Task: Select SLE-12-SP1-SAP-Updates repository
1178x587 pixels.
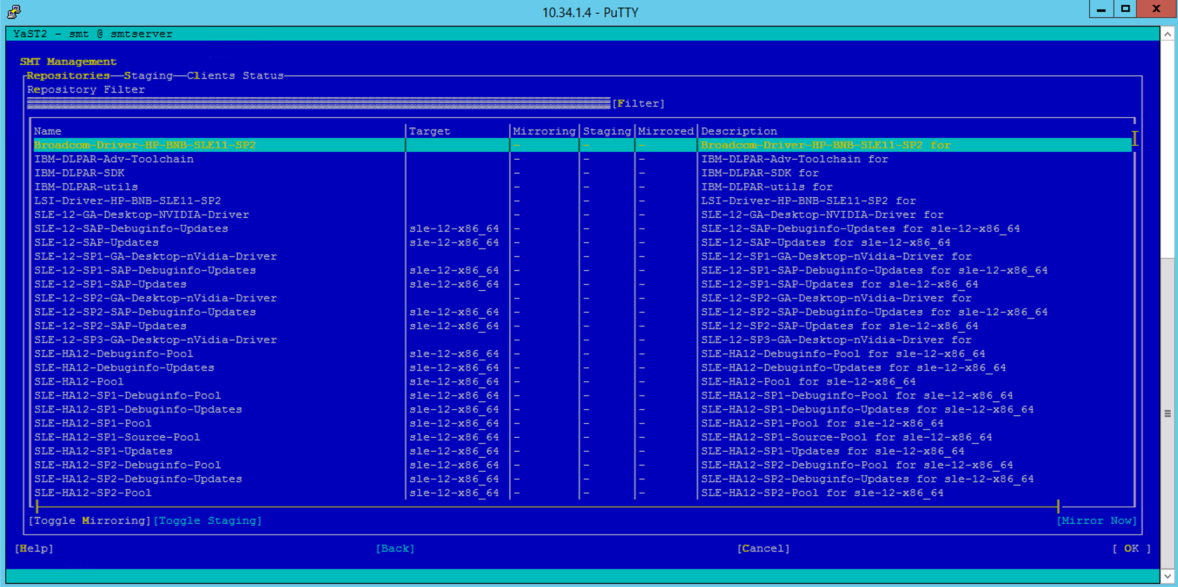Action: (110, 284)
